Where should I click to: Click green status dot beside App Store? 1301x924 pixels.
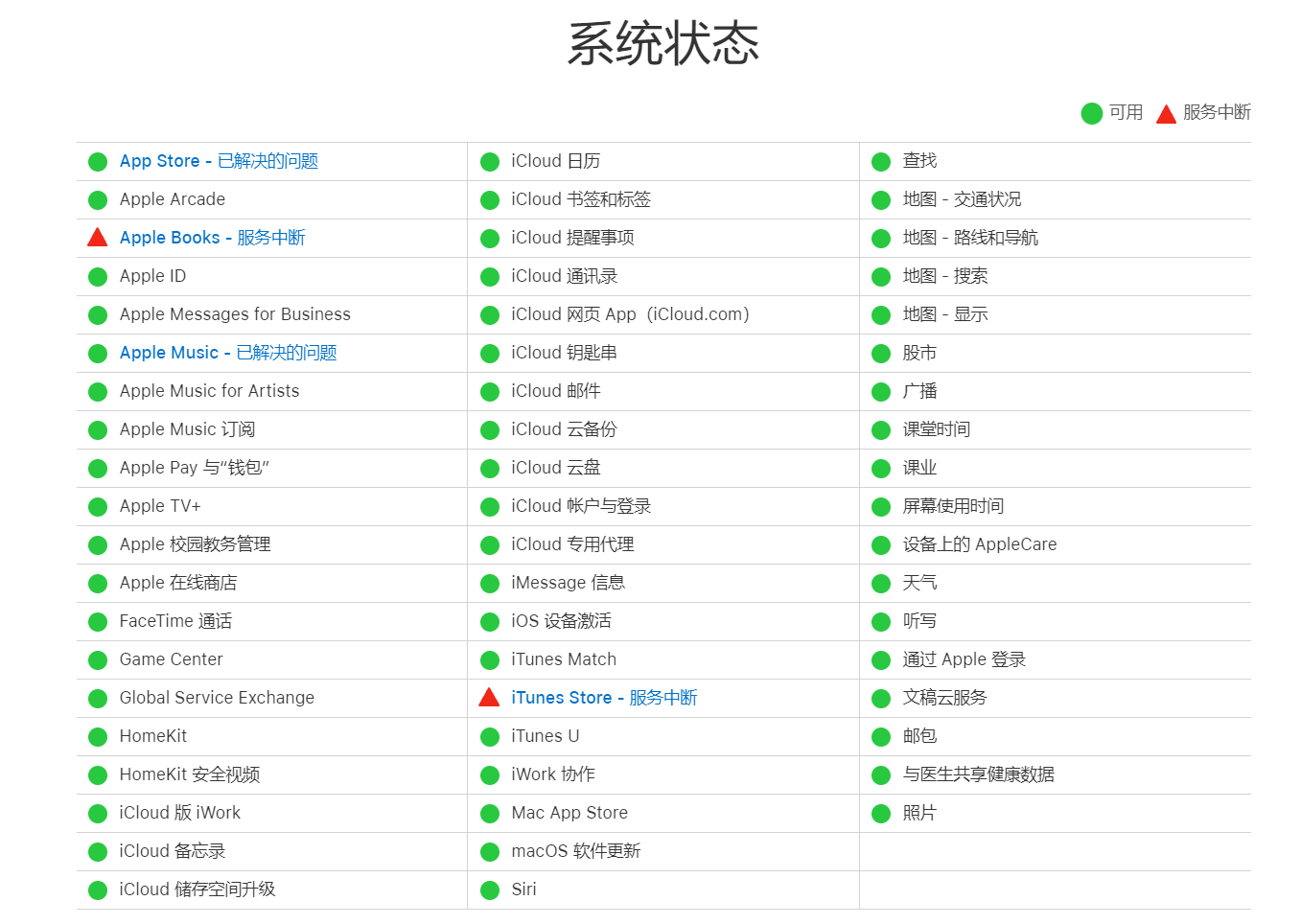pyautogui.click(x=98, y=162)
